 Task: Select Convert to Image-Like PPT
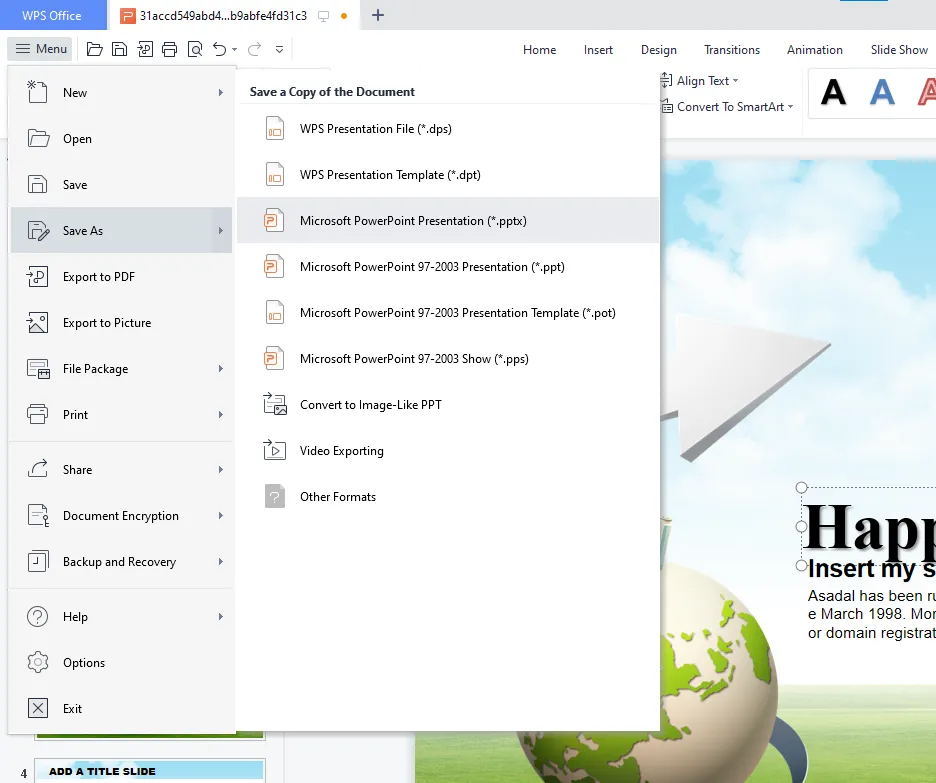[370, 405]
